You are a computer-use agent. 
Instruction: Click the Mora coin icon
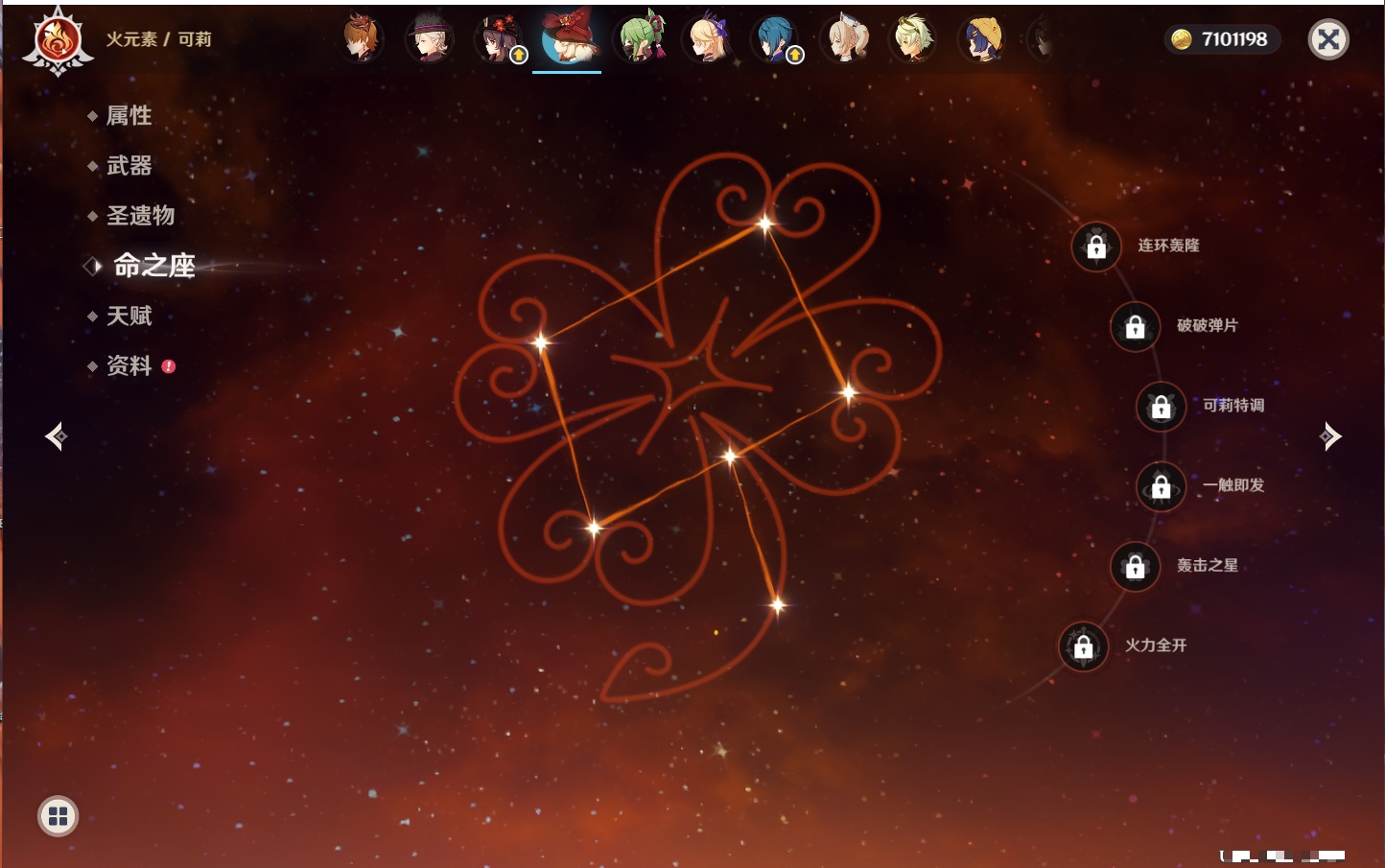[x=1182, y=38]
